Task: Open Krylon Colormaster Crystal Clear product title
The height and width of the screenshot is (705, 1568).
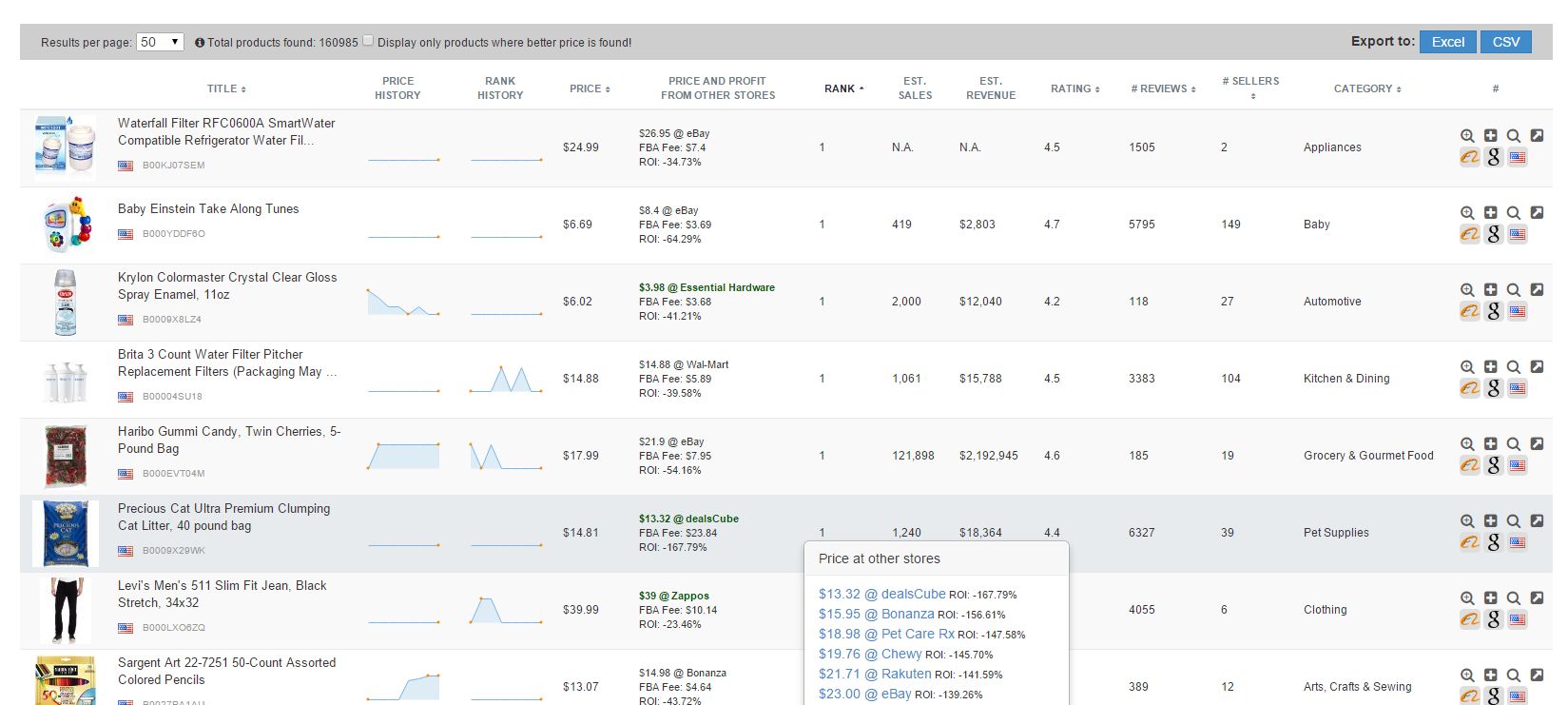Action: point(227,285)
